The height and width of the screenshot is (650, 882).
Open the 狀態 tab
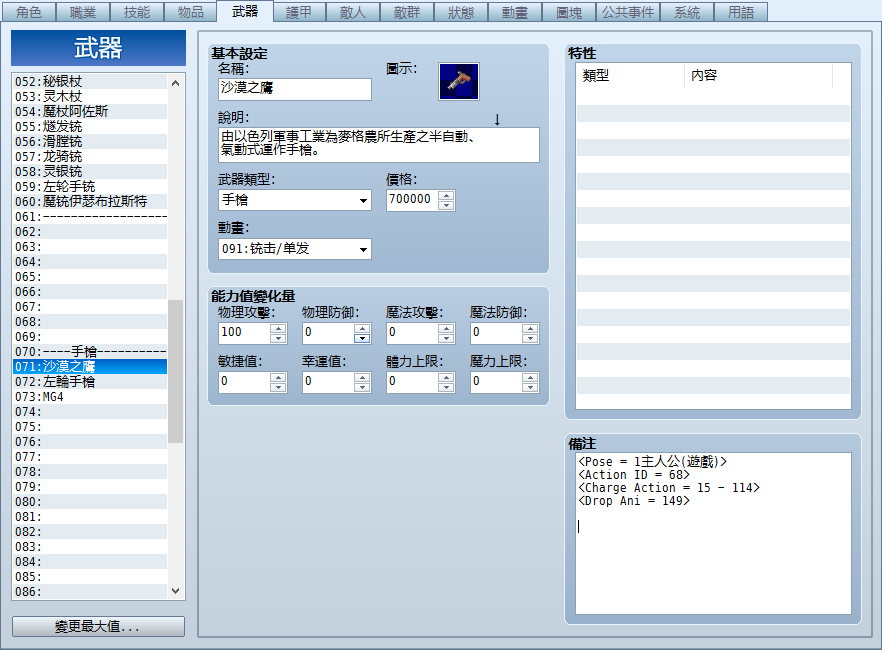coord(461,12)
